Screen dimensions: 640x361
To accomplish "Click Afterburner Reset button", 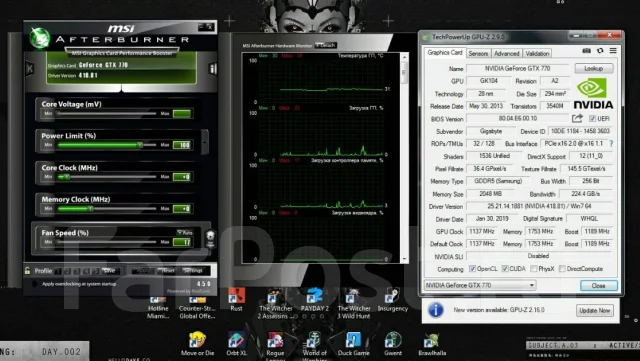I will click(168, 271).
